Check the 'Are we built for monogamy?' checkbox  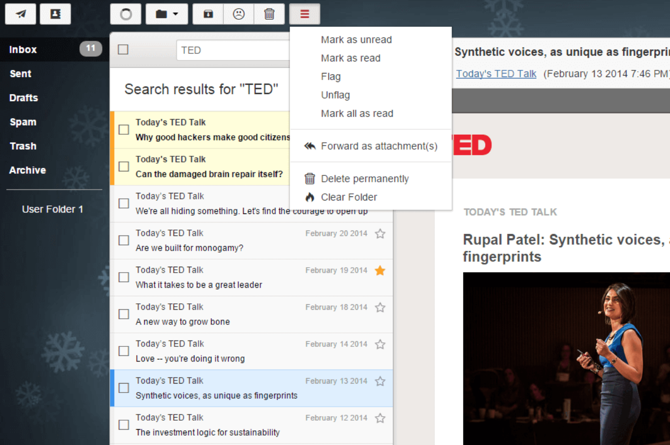(124, 240)
